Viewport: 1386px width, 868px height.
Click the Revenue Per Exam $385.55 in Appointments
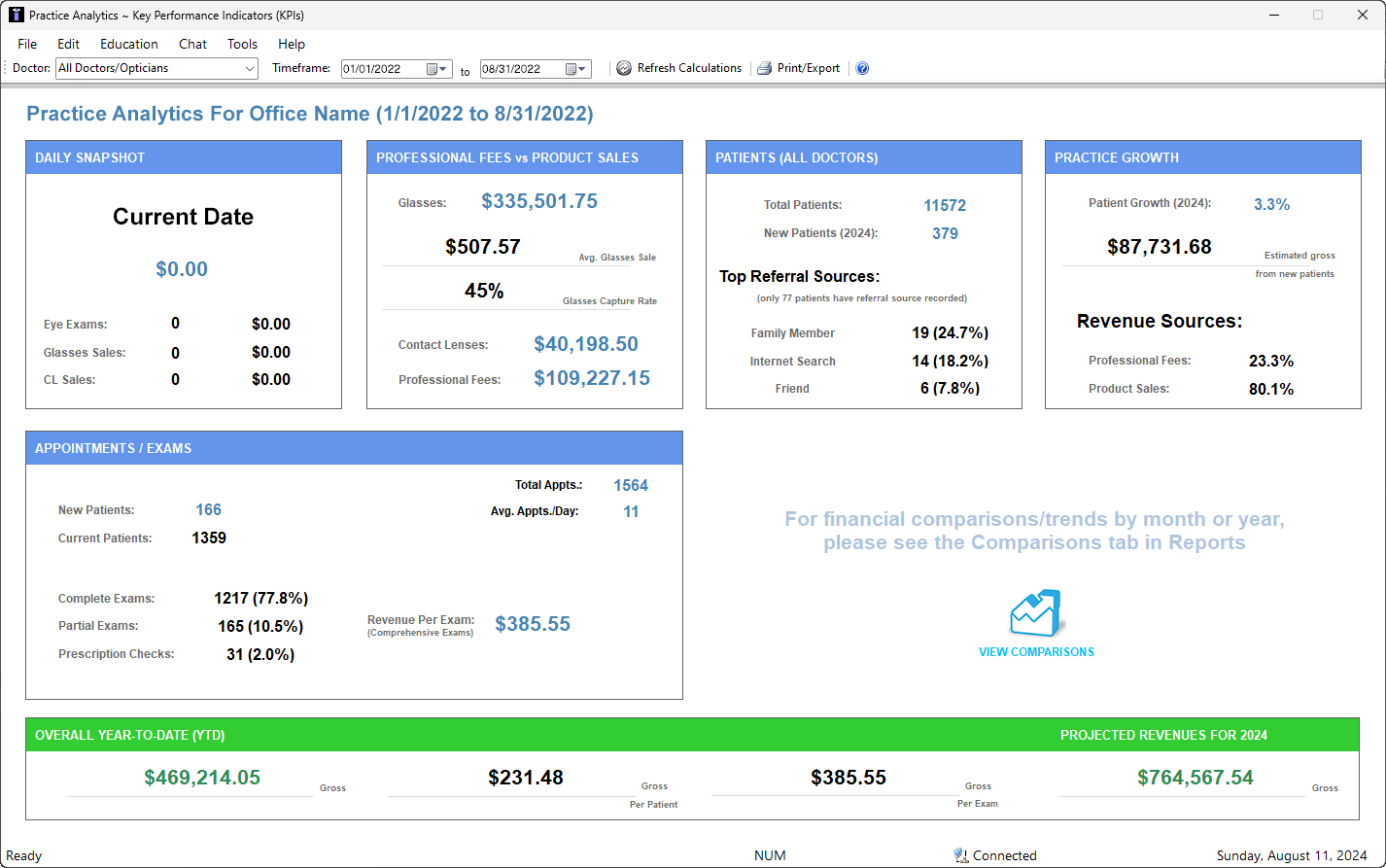coord(533,624)
